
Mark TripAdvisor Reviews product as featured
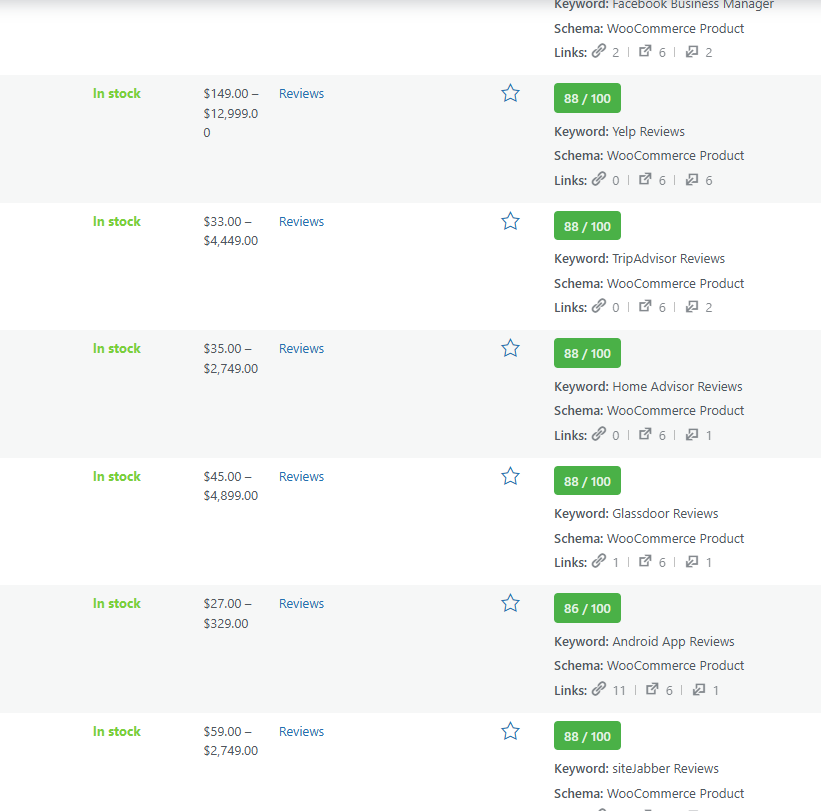510,221
